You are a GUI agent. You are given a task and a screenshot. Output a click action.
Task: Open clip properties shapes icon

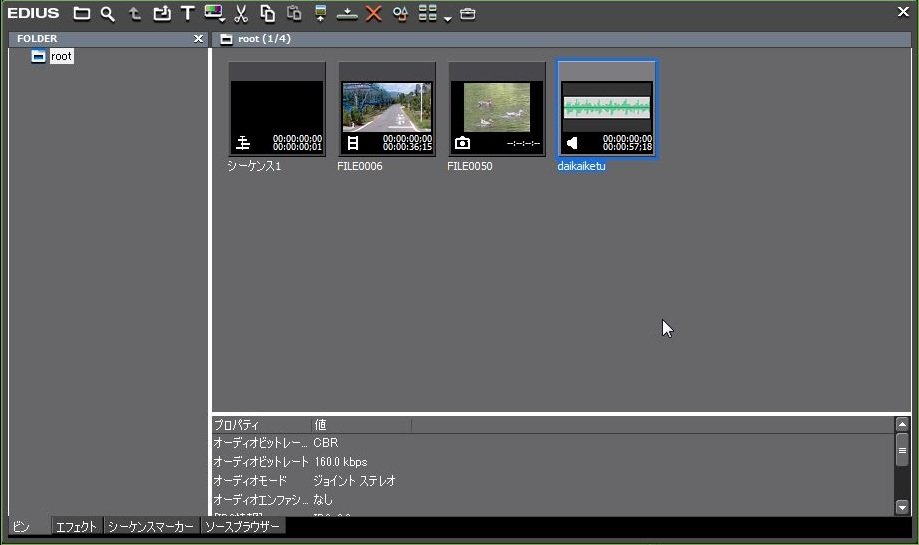click(400, 13)
